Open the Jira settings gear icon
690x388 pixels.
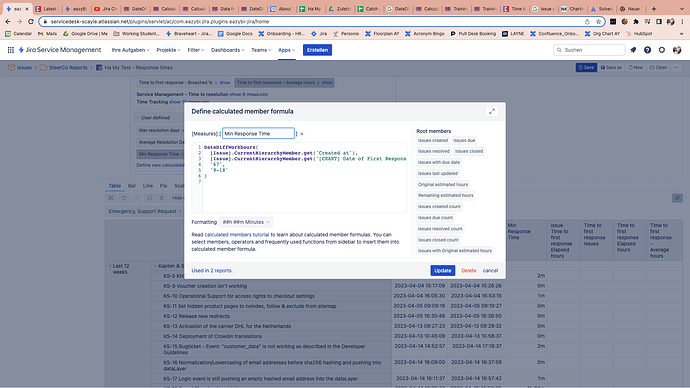[662, 50]
